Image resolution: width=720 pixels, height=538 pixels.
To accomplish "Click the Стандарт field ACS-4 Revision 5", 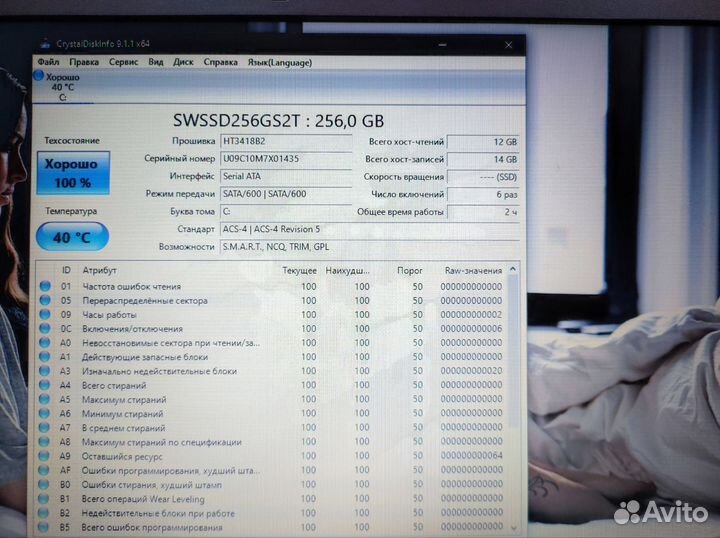I will 370,229.
